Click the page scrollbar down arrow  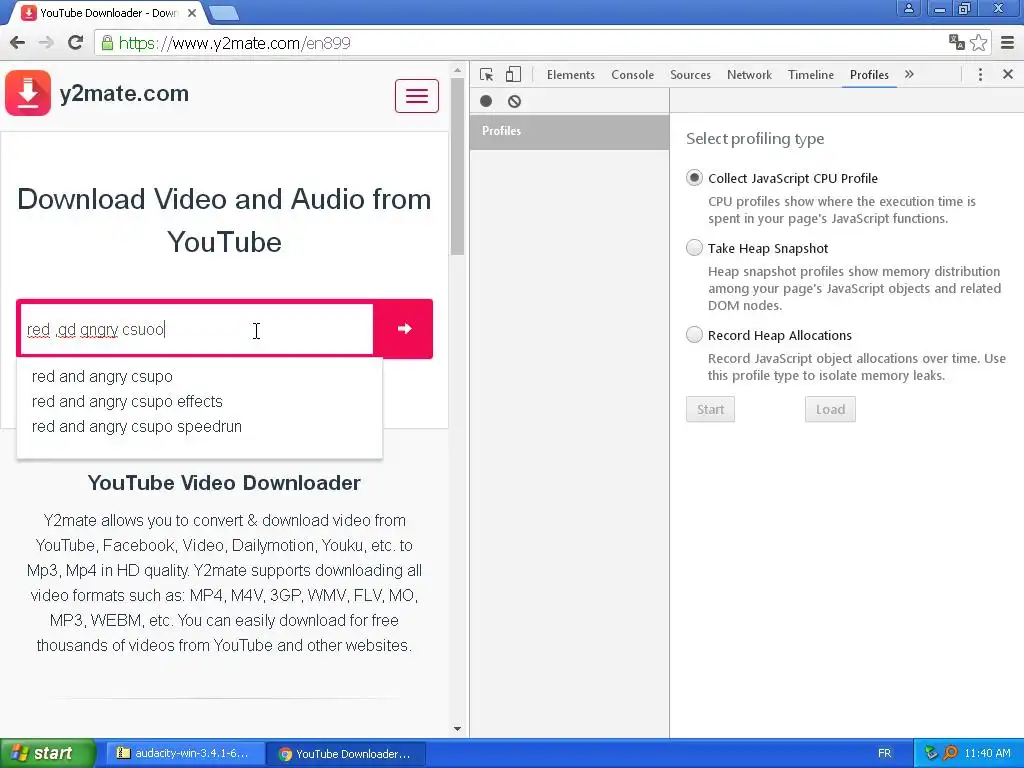[x=457, y=729]
